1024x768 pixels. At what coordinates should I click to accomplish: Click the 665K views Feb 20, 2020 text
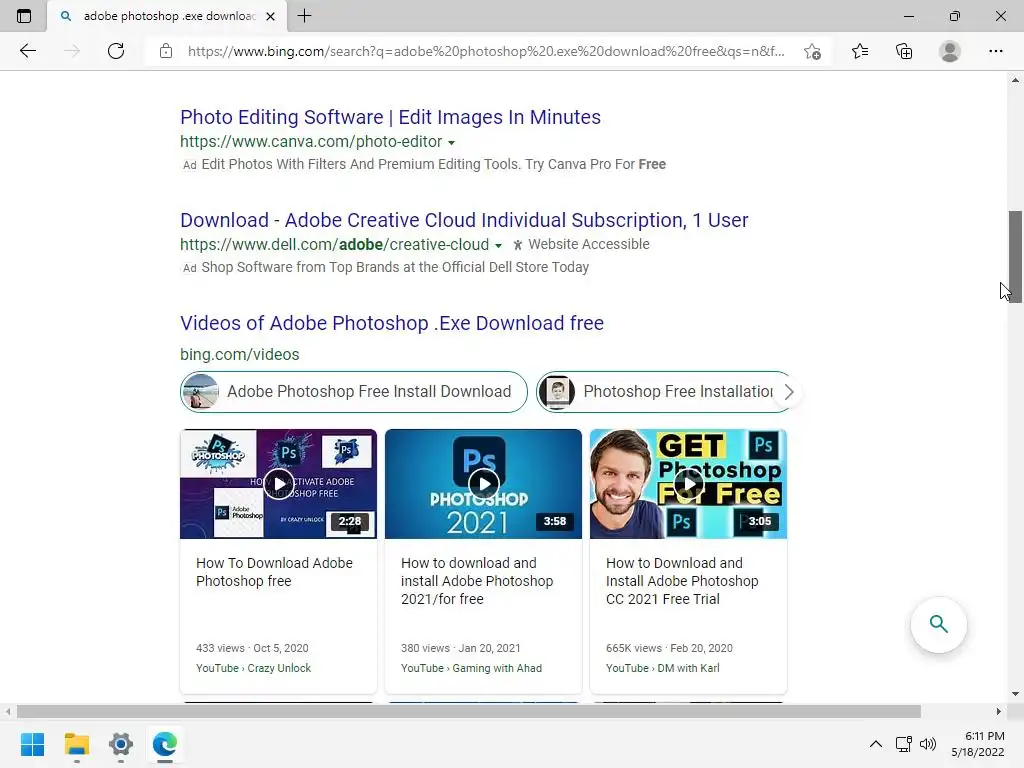pos(669,648)
